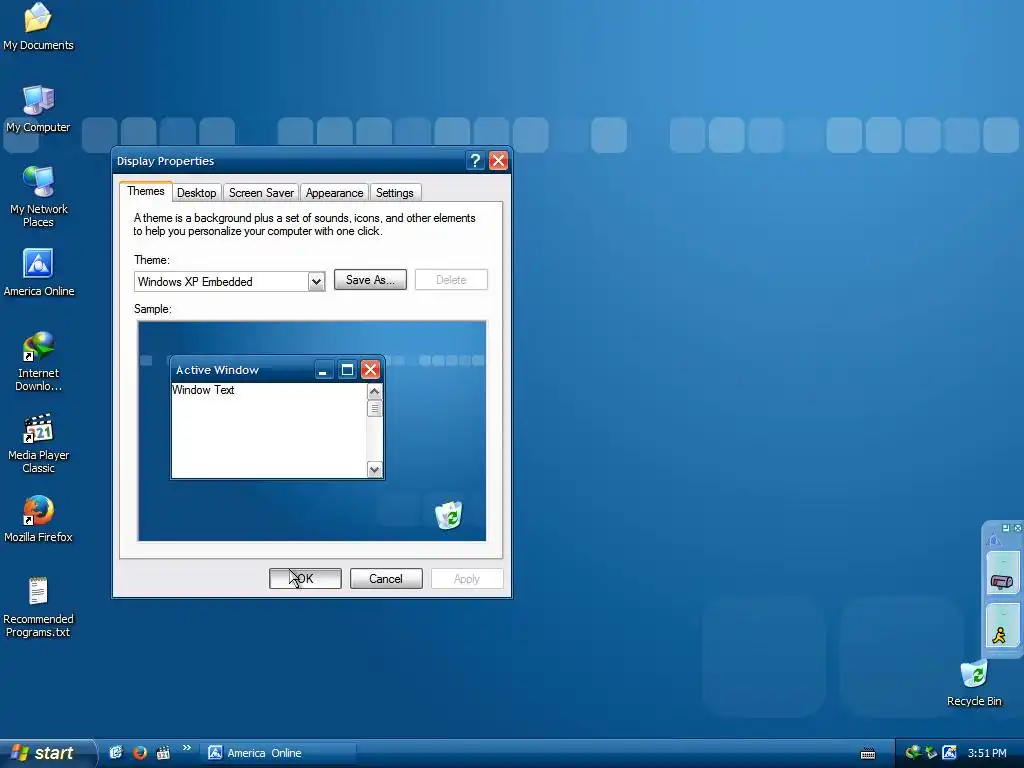The width and height of the screenshot is (1024, 768).
Task: Click the Cancel button
Action: (x=386, y=579)
